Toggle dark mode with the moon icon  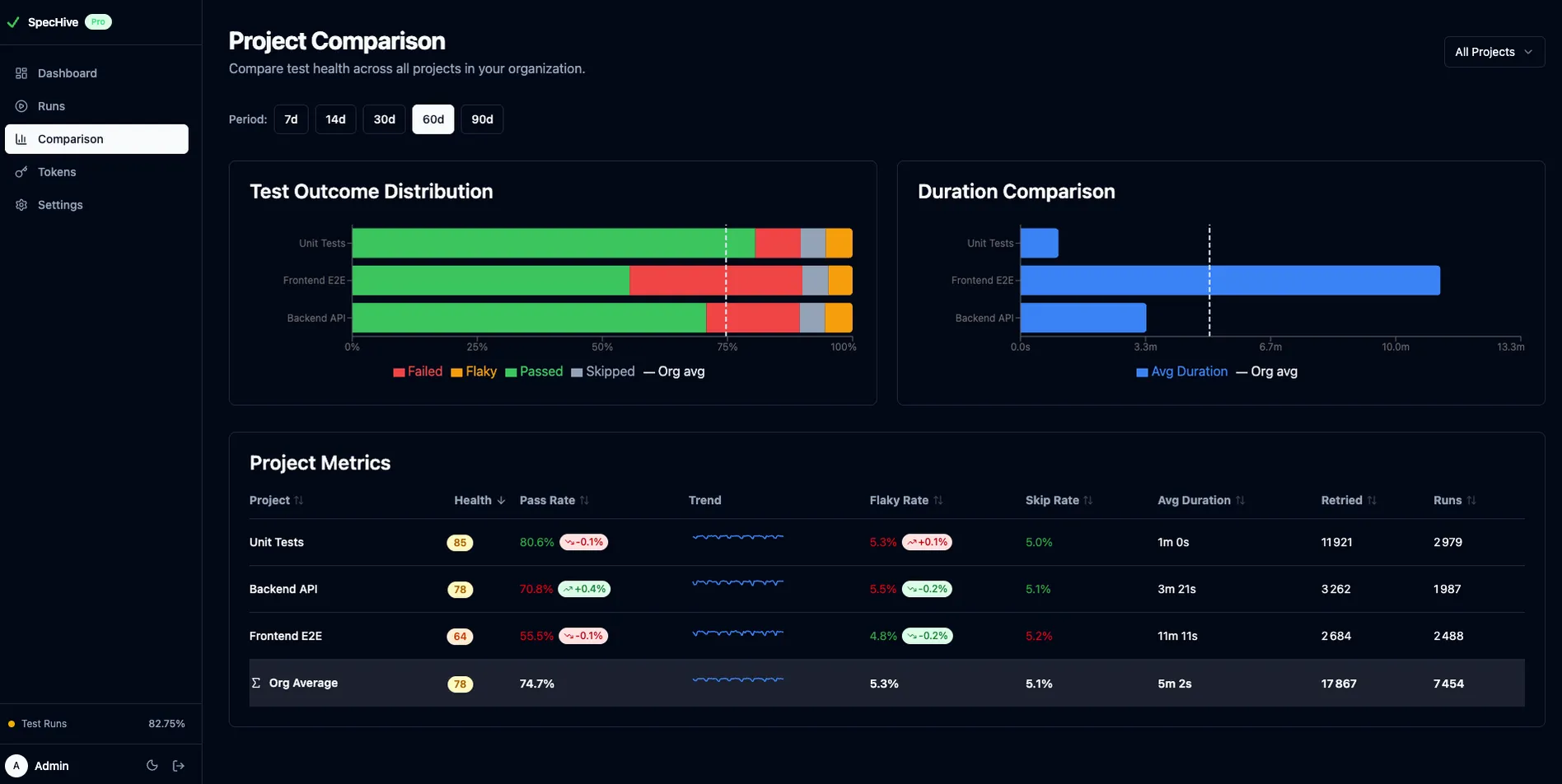(152, 765)
